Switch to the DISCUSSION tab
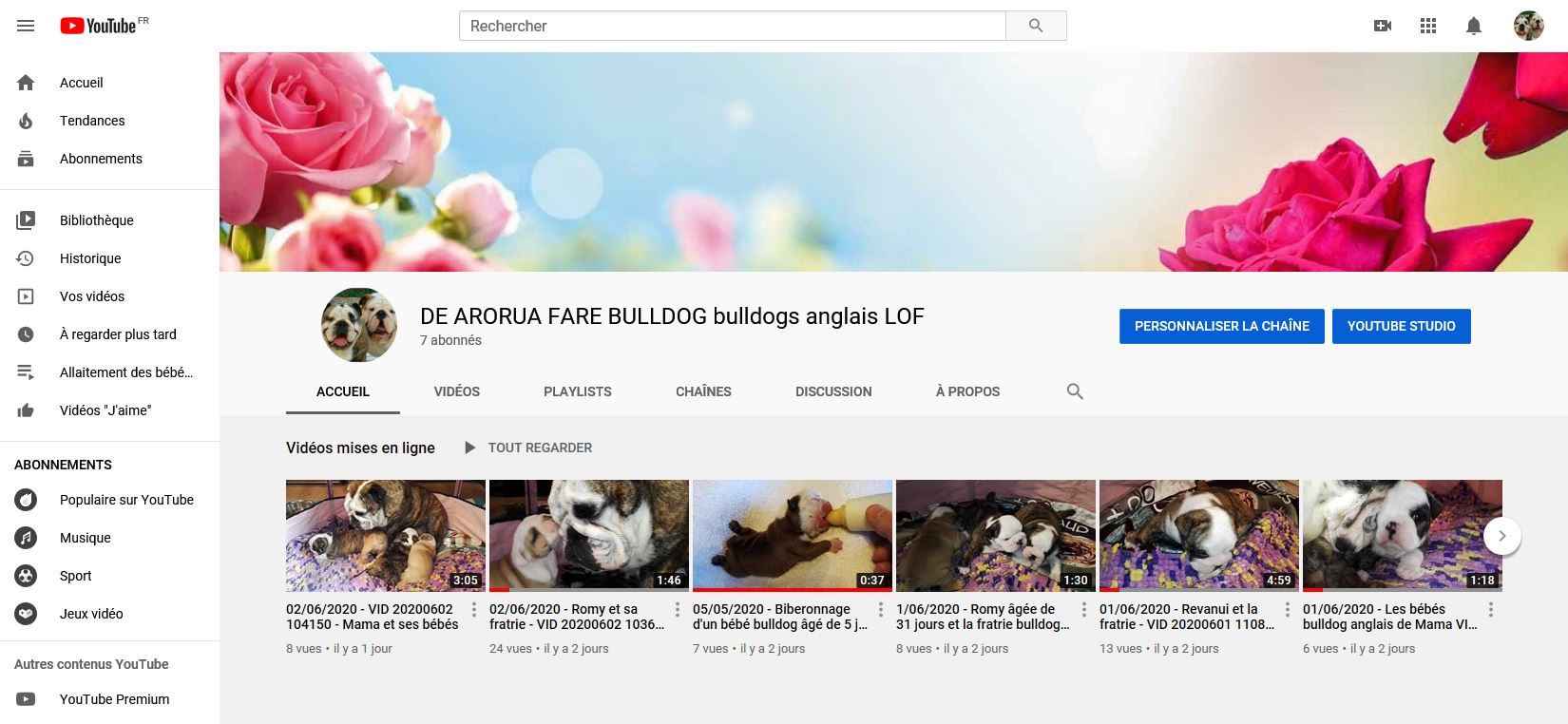Image resolution: width=1568 pixels, height=724 pixels. pyautogui.click(x=833, y=391)
